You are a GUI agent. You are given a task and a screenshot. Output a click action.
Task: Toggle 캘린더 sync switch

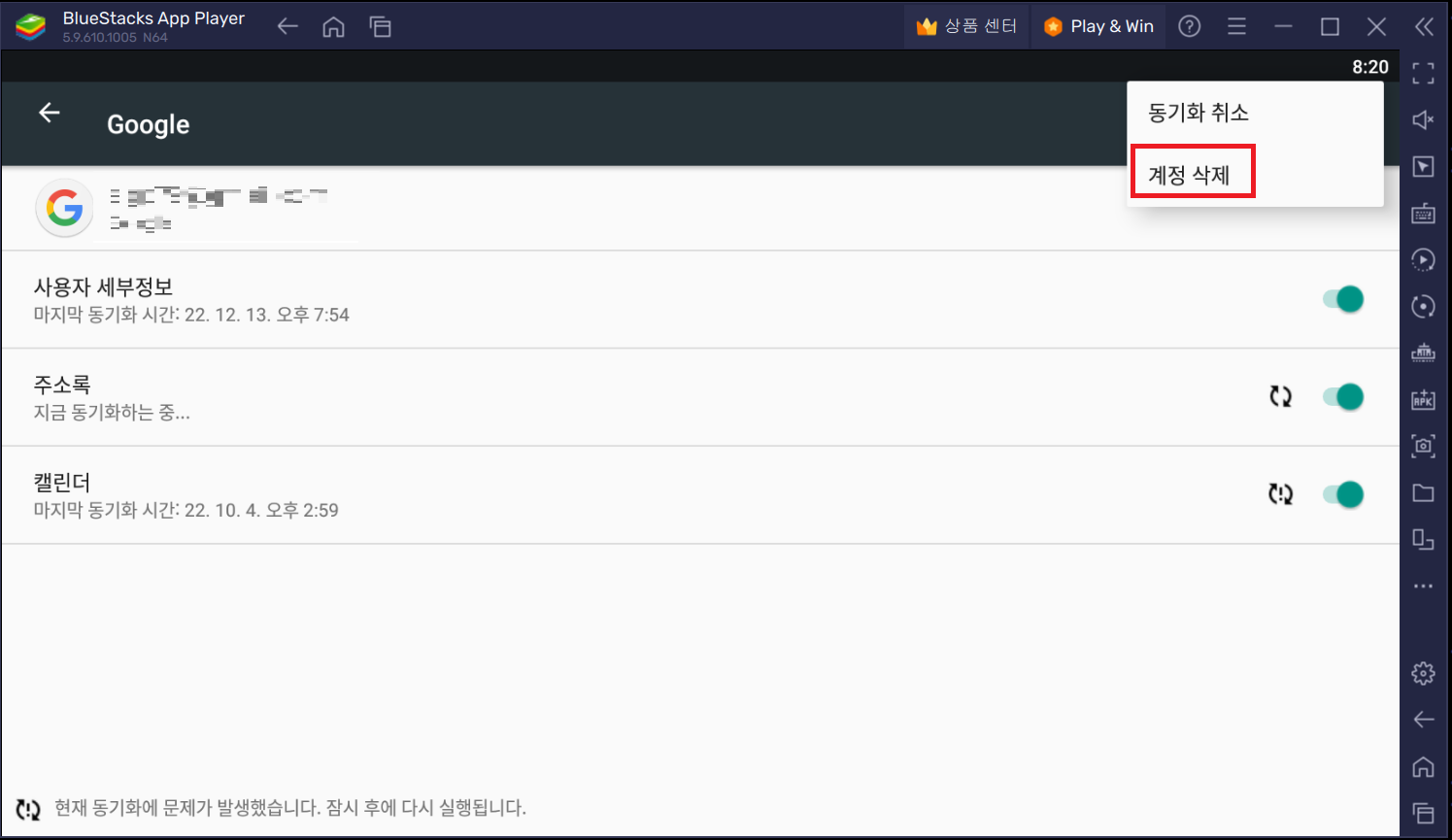[x=1343, y=494]
